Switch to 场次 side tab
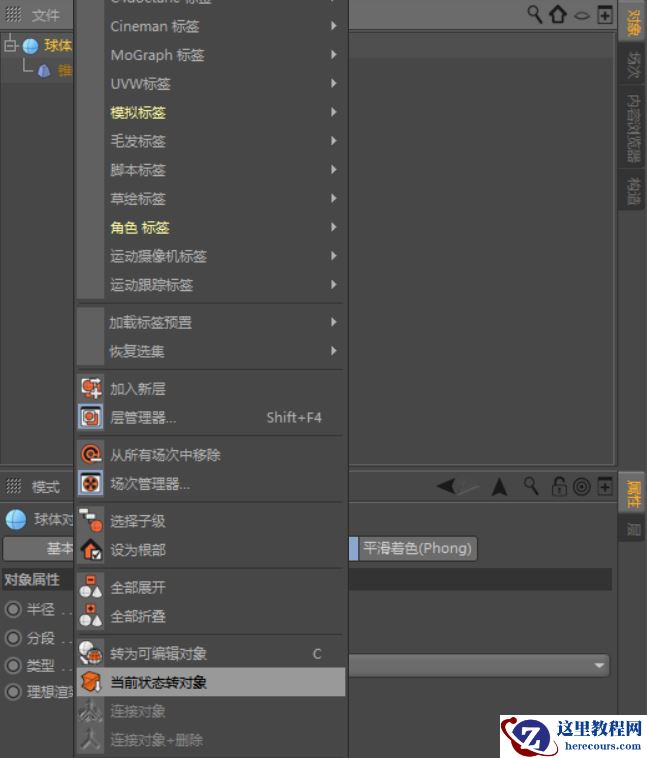Viewport: 647px width, 758px height. coord(633,64)
